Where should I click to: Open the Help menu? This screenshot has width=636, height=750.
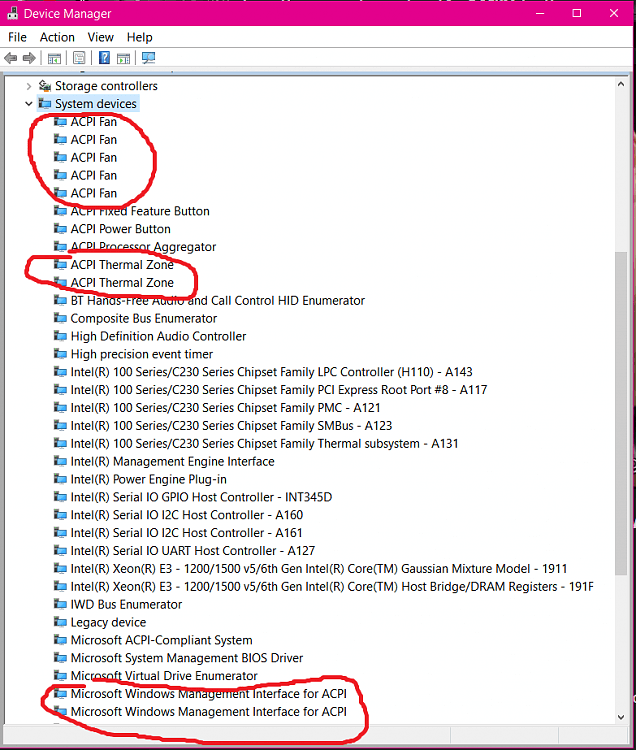[139, 37]
